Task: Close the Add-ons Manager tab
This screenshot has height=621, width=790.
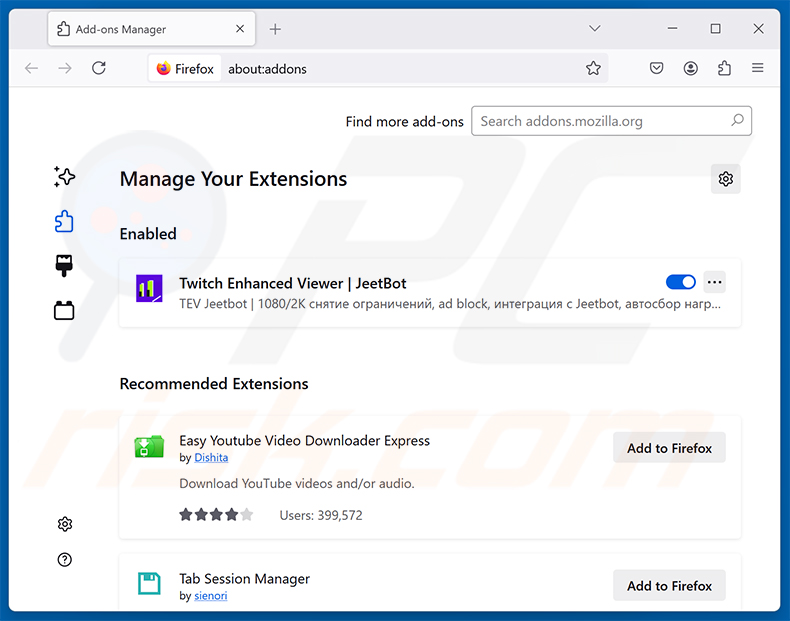Action: click(x=240, y=29)
